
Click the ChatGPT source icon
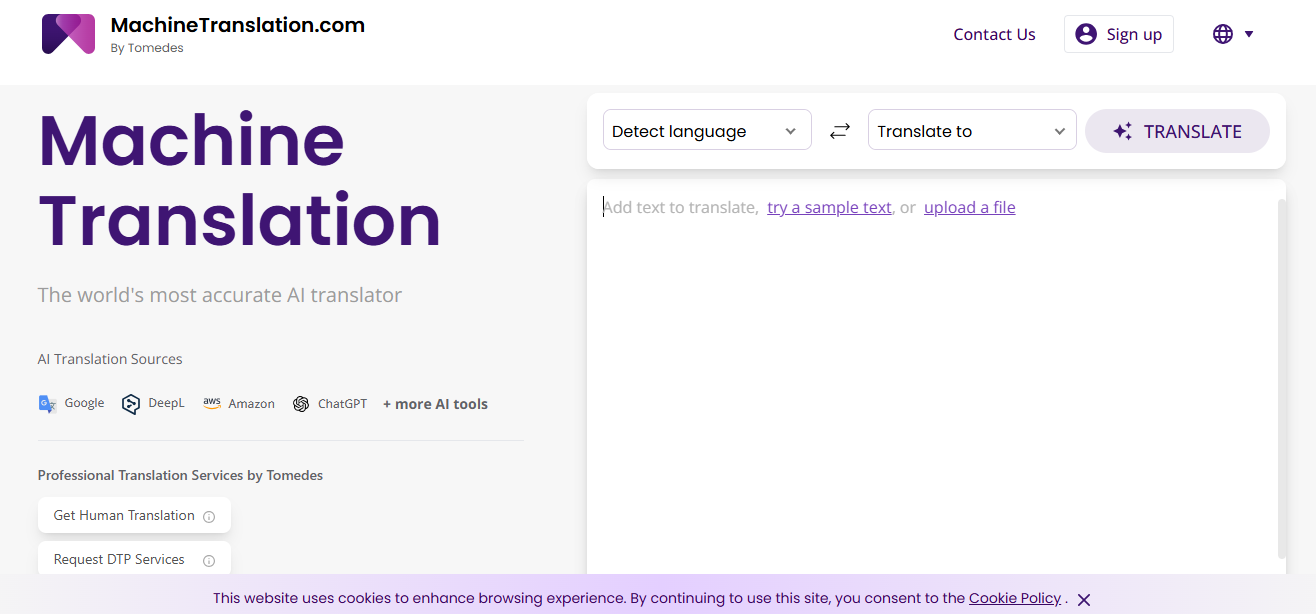click(300, 404)
